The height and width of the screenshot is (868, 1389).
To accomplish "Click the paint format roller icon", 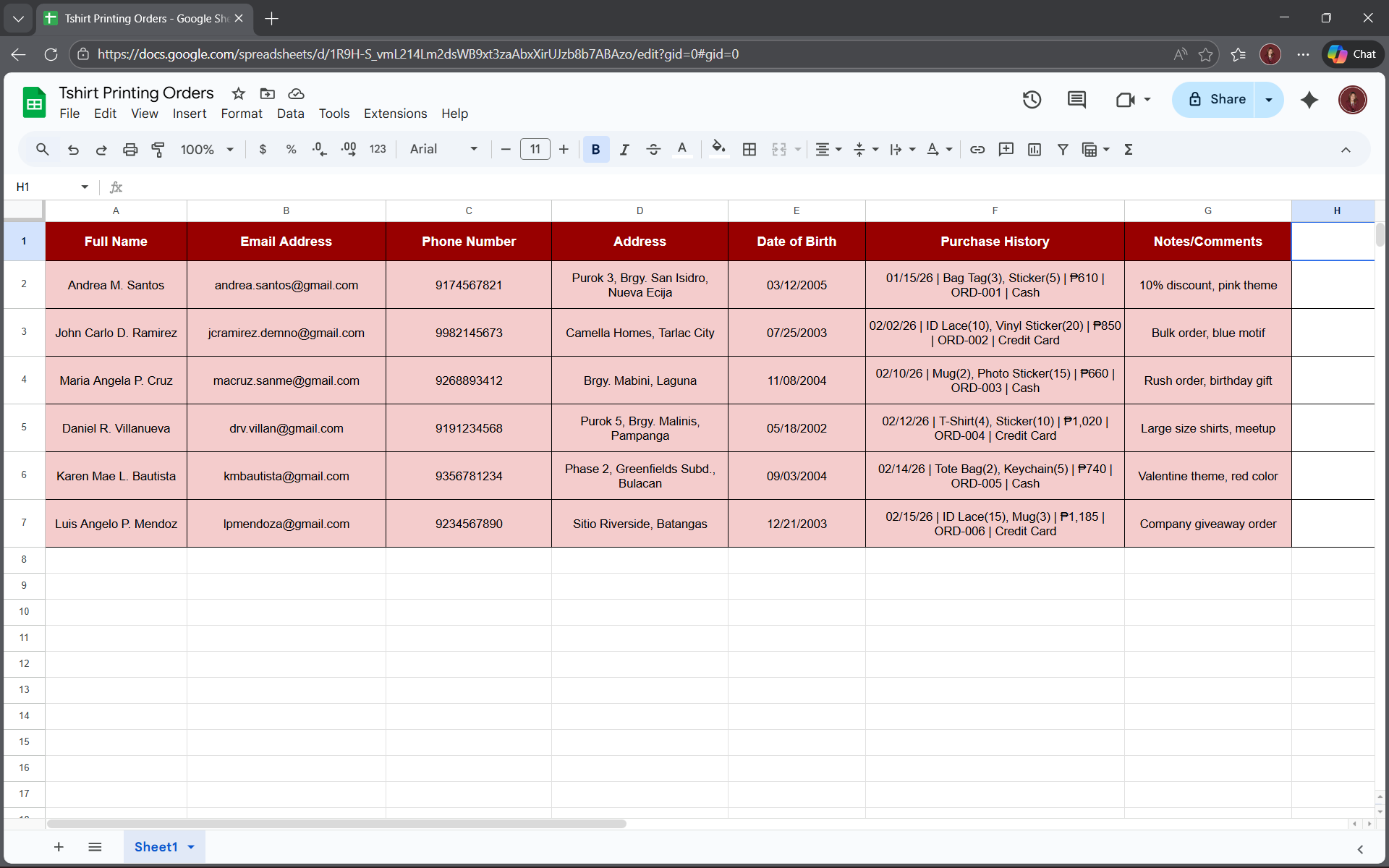I will tap(158, 150).
